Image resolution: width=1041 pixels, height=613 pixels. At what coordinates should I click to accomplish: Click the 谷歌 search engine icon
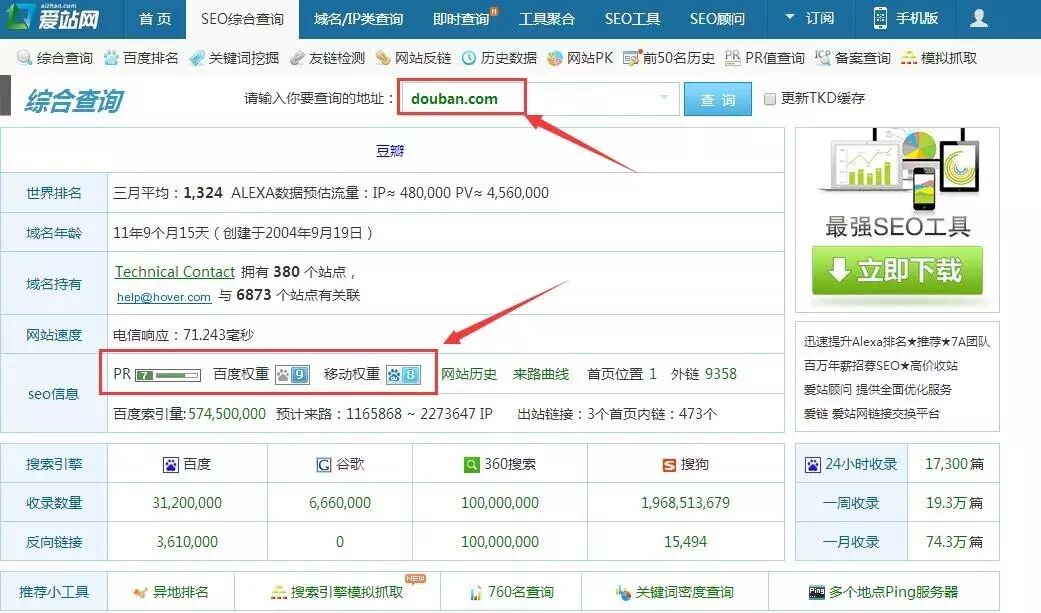click(323, 464)
